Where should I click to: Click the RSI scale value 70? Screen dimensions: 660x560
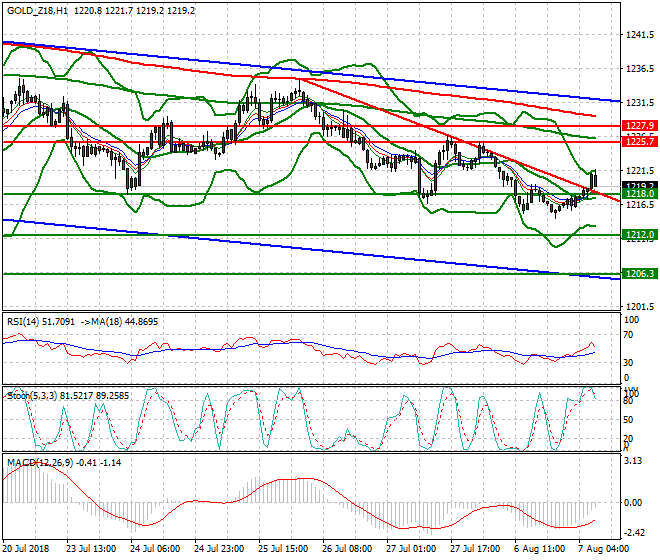tap(628, 335)
